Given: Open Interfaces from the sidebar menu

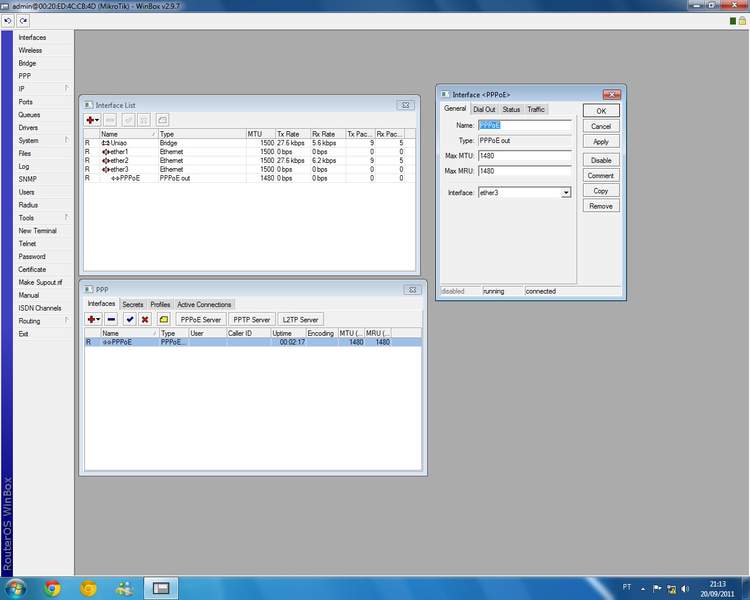Looking at the screenshot, I should point(32,37).
